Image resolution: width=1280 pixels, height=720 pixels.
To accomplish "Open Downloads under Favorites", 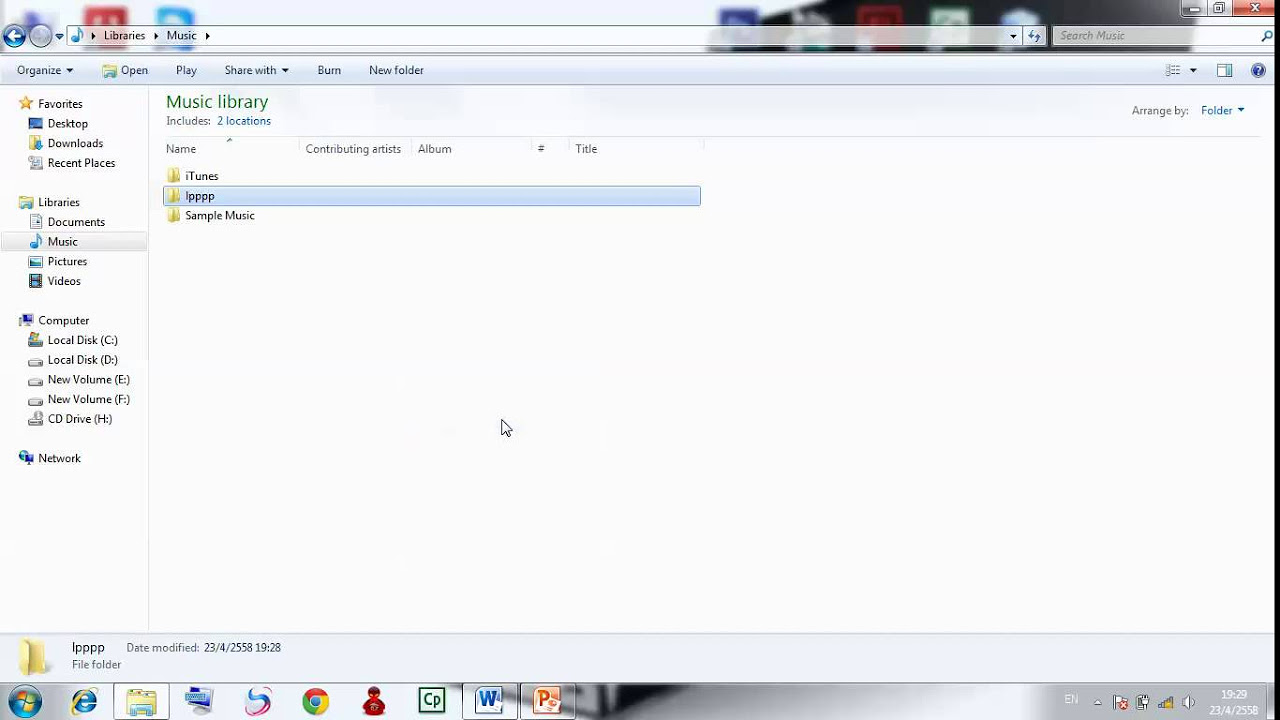I will click(75, 143).
